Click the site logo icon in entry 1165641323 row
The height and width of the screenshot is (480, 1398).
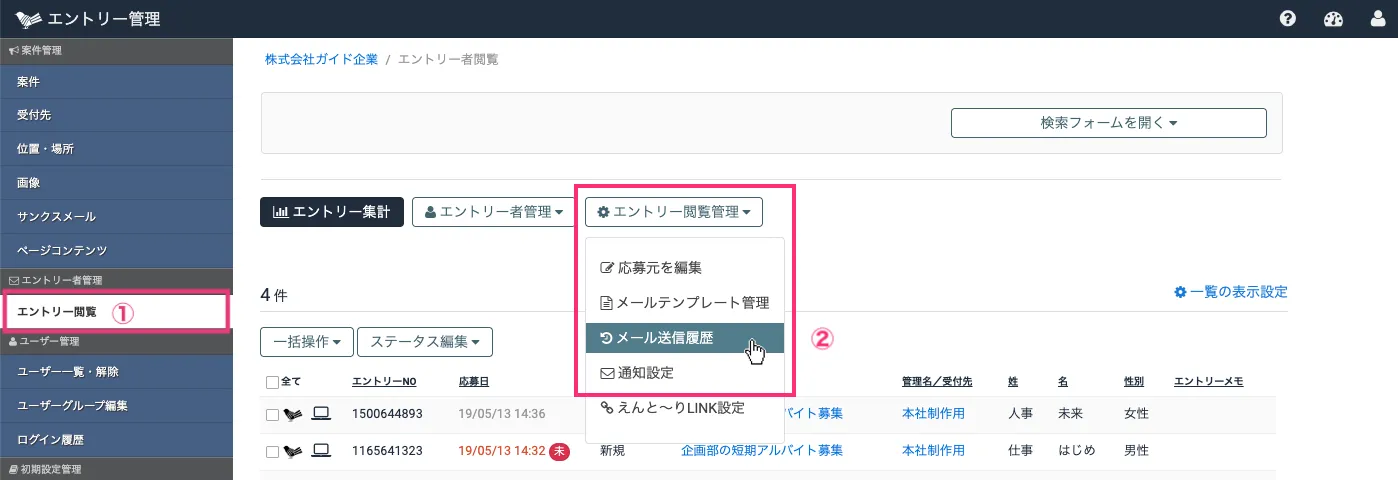[294, 451]
